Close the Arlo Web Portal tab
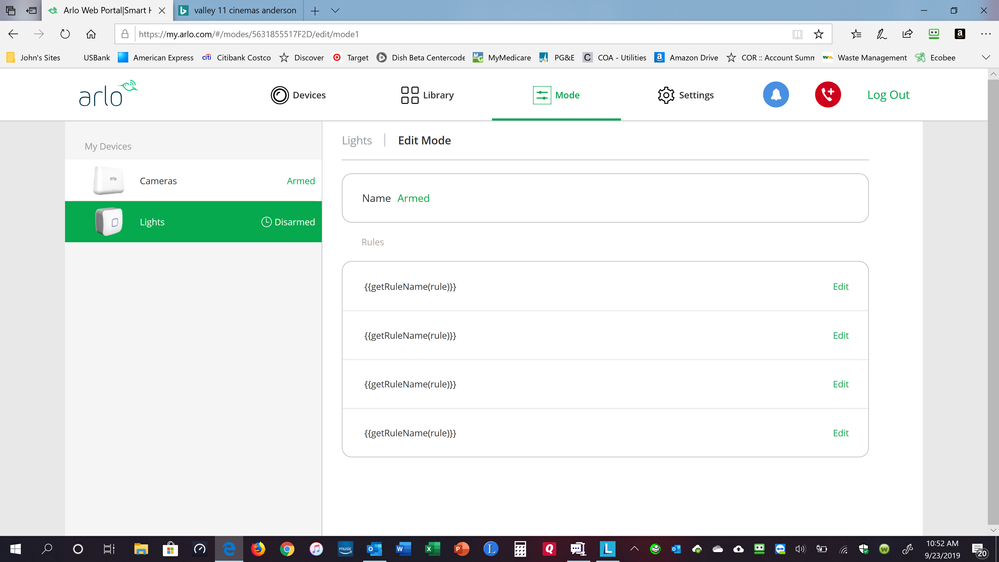The height and width of the screenshot is (562, 999). point(162,10)
